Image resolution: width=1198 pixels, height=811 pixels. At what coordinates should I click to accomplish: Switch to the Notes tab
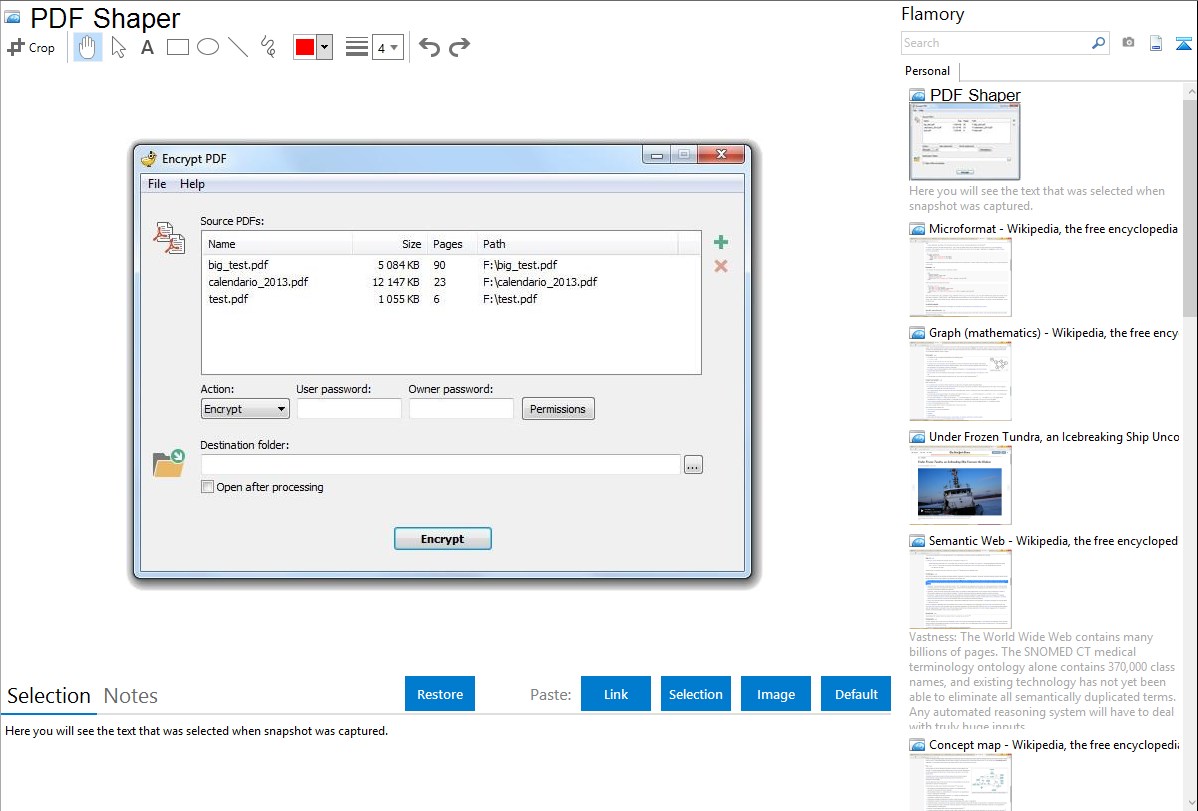coord(131,696)
